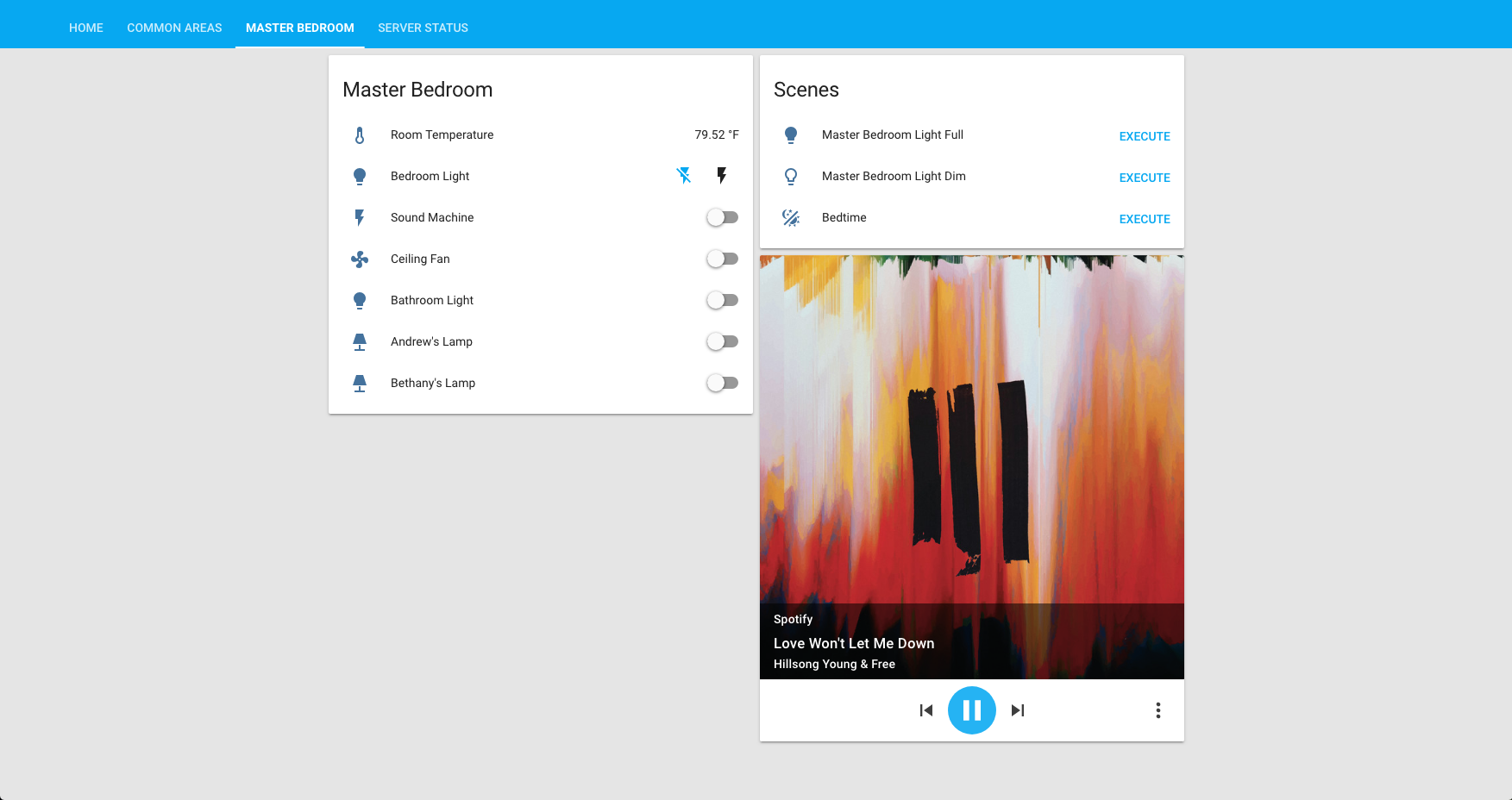Screen dimensions: 1512x800
Task: Turn on Bedroom Light with flash-on icon
Action: pyautogui.click(x=722, y=176)
